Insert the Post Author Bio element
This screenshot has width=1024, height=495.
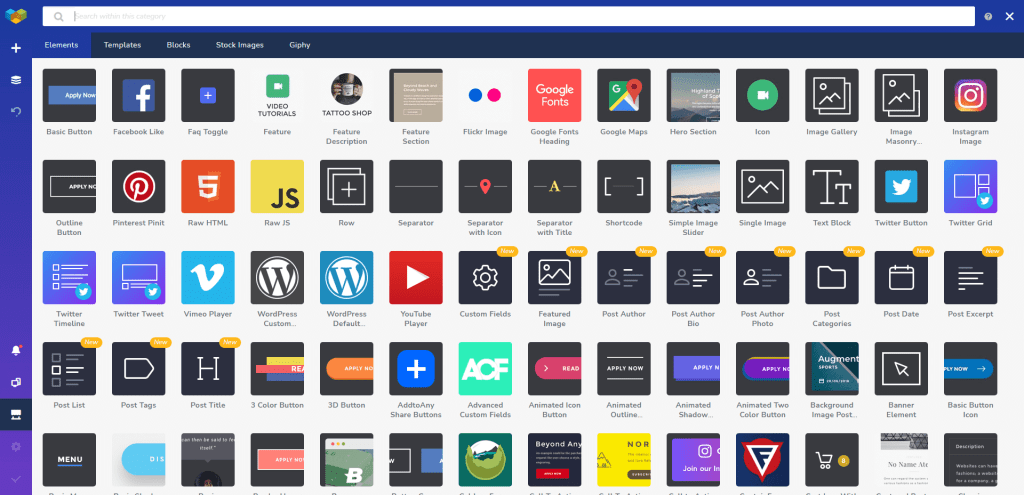[693, 278]
